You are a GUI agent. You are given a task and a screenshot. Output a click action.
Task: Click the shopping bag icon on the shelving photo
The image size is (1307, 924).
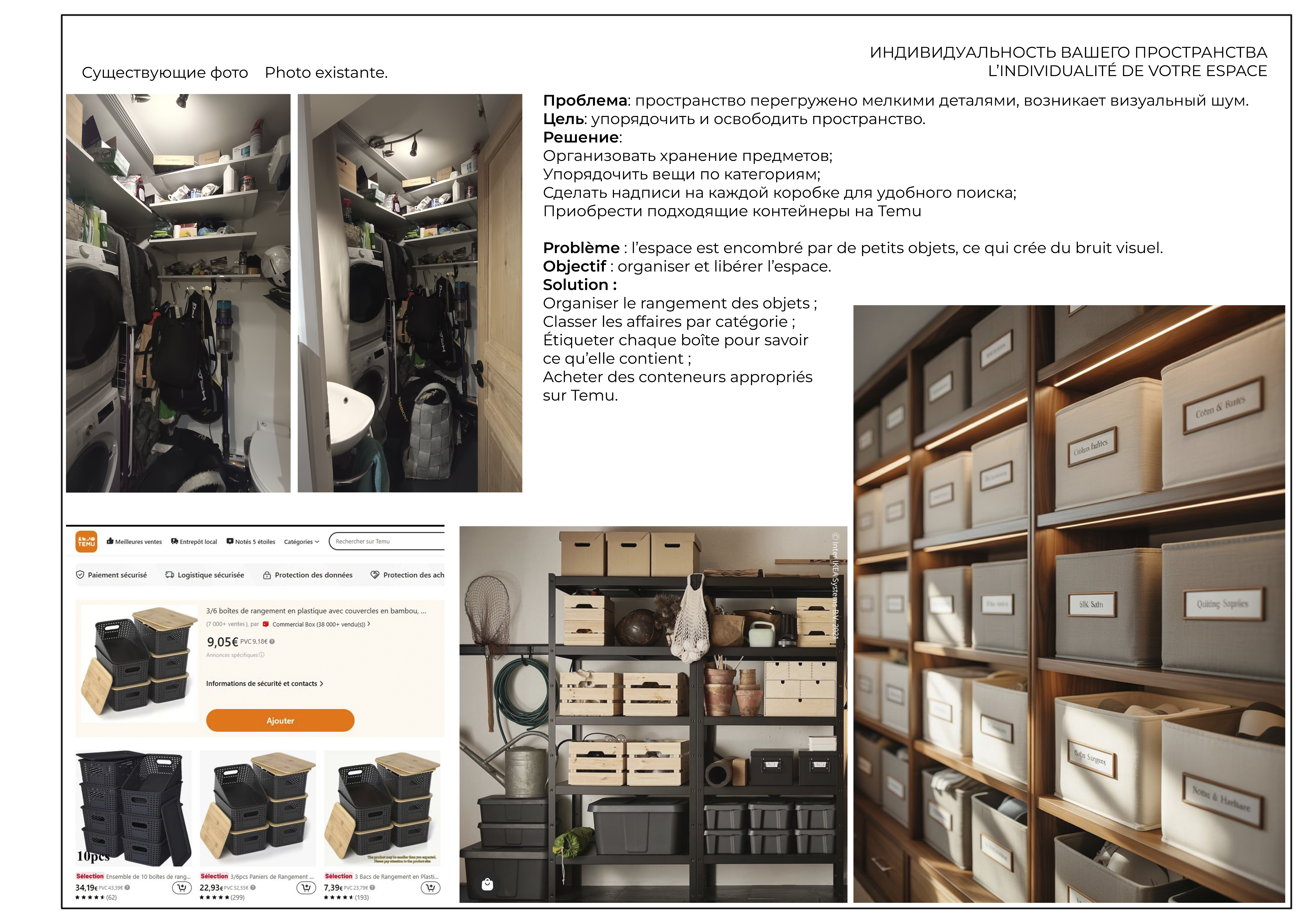pyautogui.click(x=487, y=884)
